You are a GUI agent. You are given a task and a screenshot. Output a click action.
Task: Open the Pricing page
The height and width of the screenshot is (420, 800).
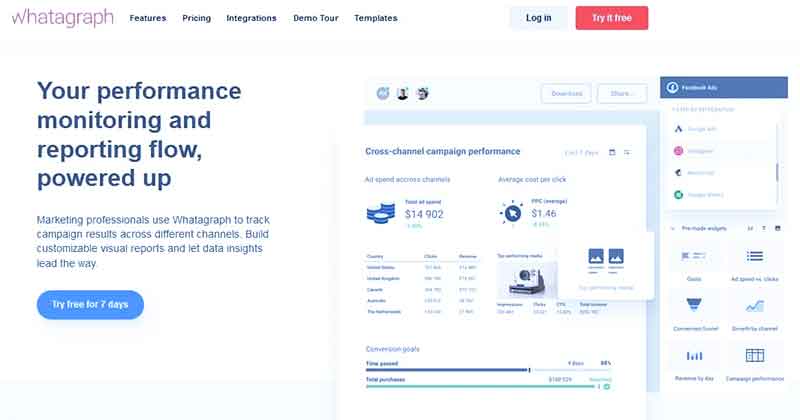click(x=196, y=18)
